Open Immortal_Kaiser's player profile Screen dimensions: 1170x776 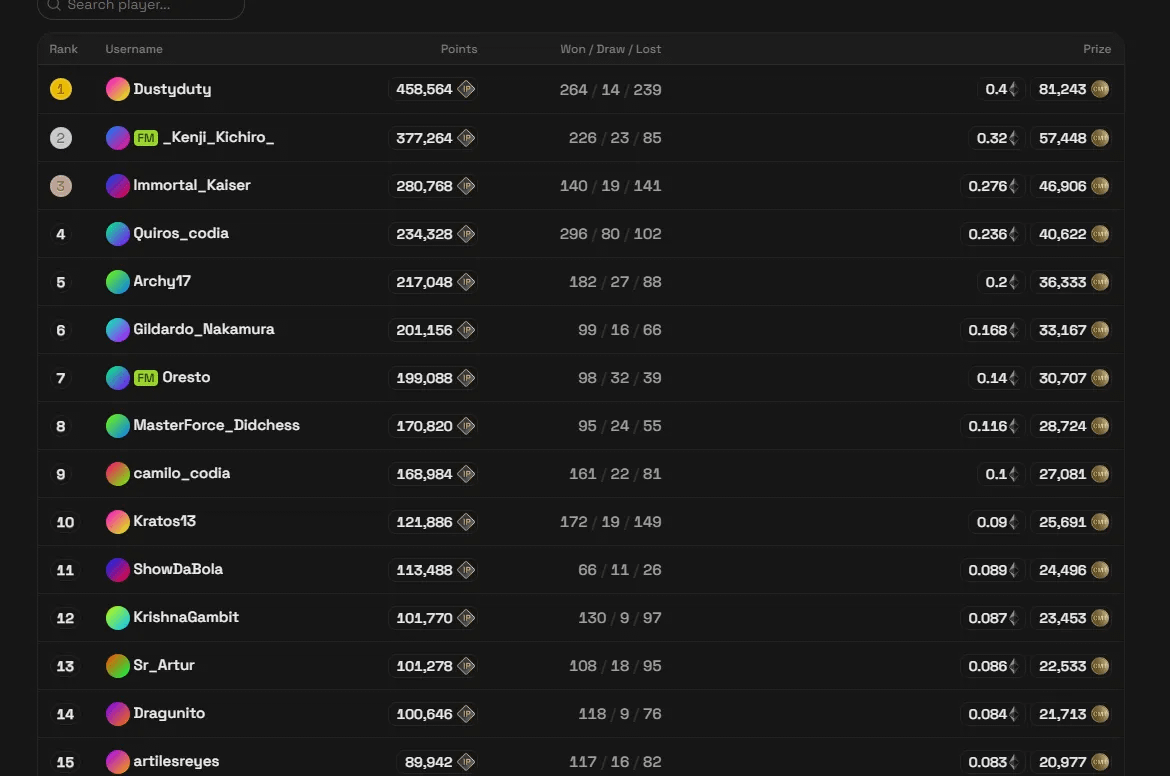point(192,185)
